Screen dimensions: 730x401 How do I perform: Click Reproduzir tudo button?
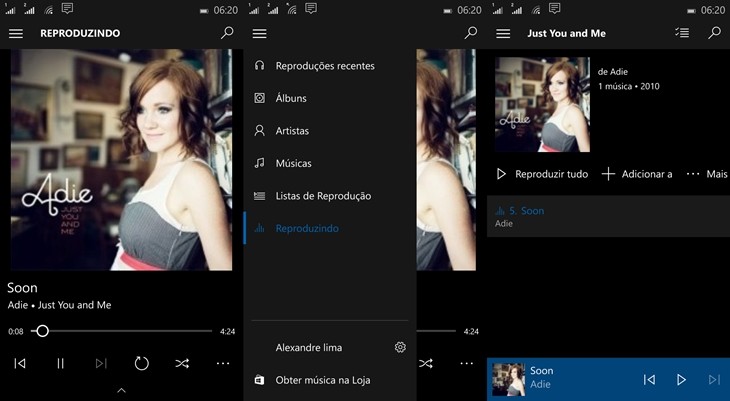(x=543, y=174)
